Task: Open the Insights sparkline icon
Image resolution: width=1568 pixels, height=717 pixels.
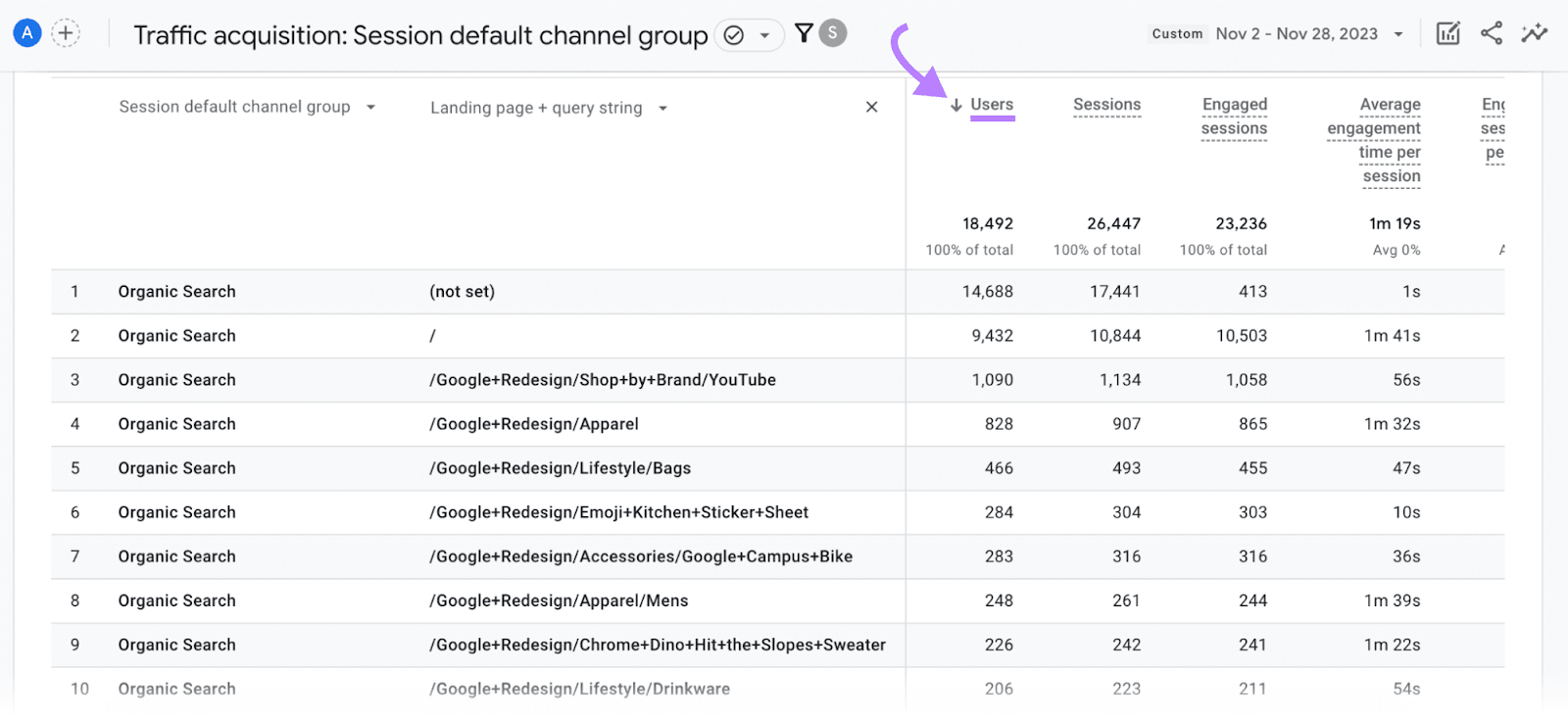Action: point(1534,33)
